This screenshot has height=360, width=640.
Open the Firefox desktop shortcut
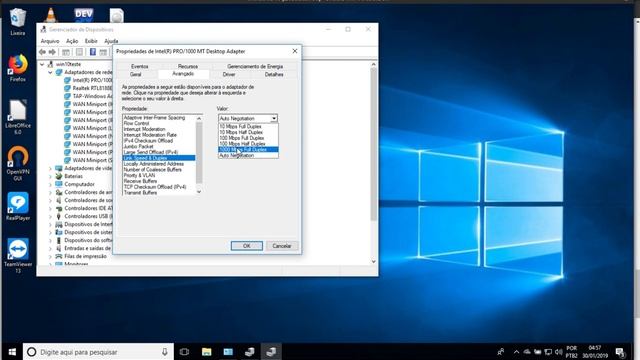coord(18,68)
